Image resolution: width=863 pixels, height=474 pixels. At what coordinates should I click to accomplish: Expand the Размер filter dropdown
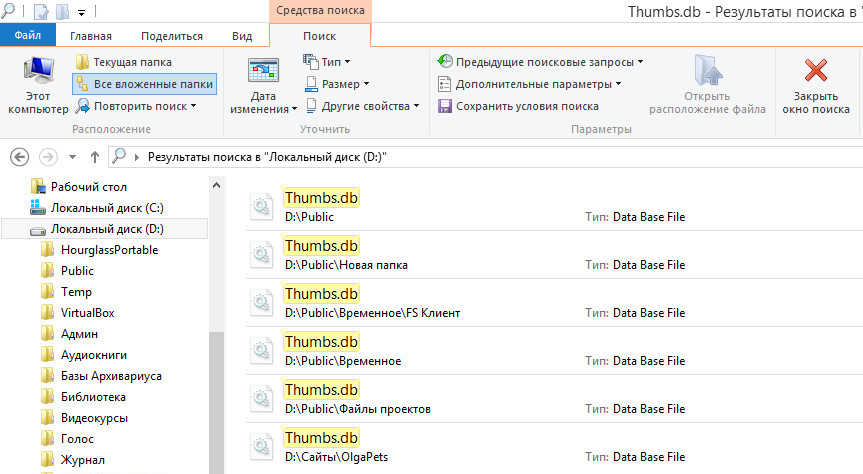click(337, 84)
